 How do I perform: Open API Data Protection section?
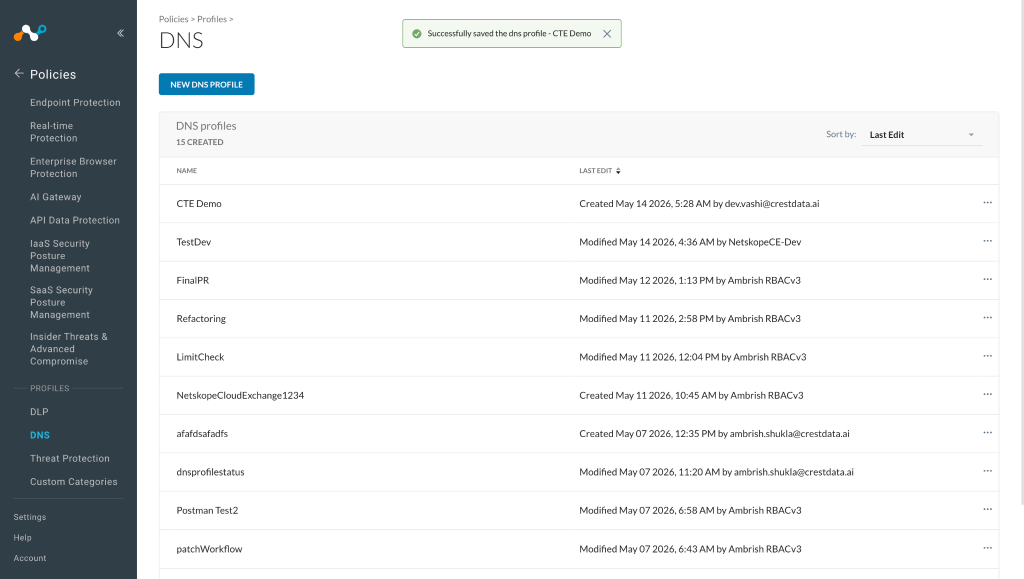pyautogui.click(x=74, y=221)
